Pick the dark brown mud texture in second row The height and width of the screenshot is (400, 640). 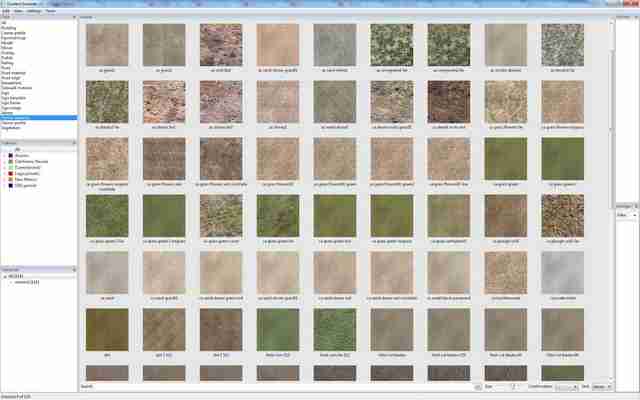click(x=449, y=102)
